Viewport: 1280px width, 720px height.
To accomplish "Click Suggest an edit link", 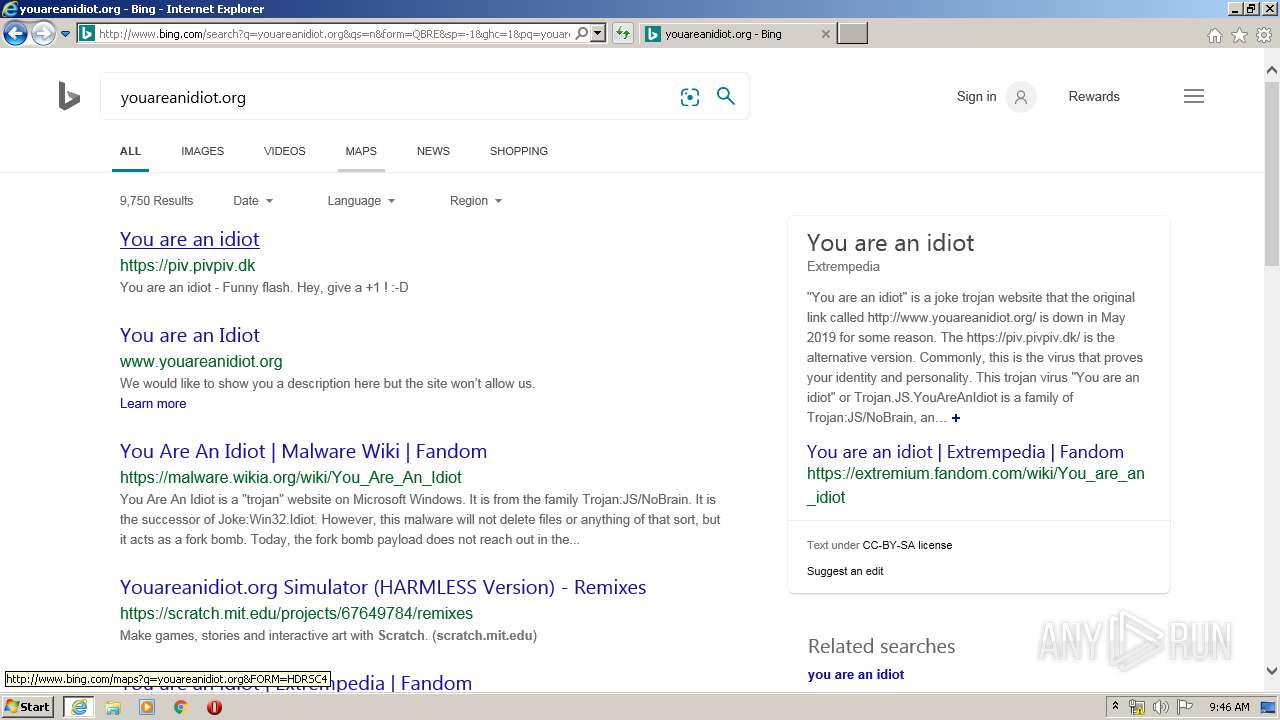I will (x=845, y=571).
